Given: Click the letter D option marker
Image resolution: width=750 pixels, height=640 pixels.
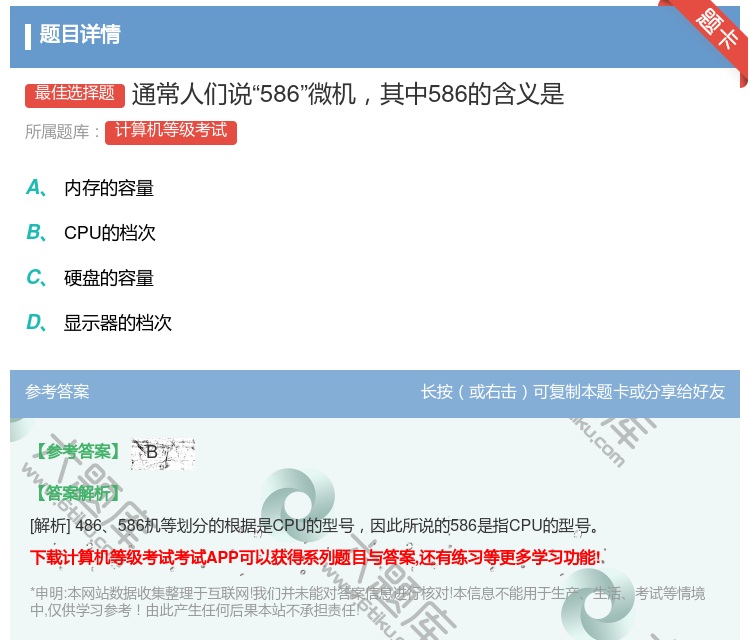Looking at the screenshot, I should point(36,323).
